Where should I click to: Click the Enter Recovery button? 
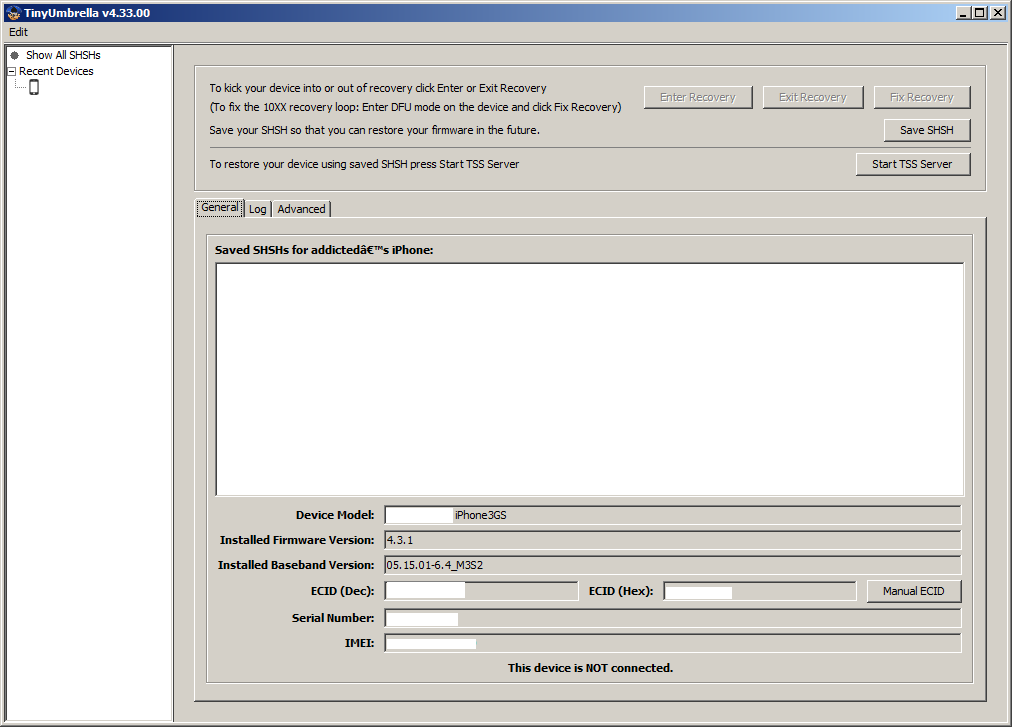tap(698, 97)
